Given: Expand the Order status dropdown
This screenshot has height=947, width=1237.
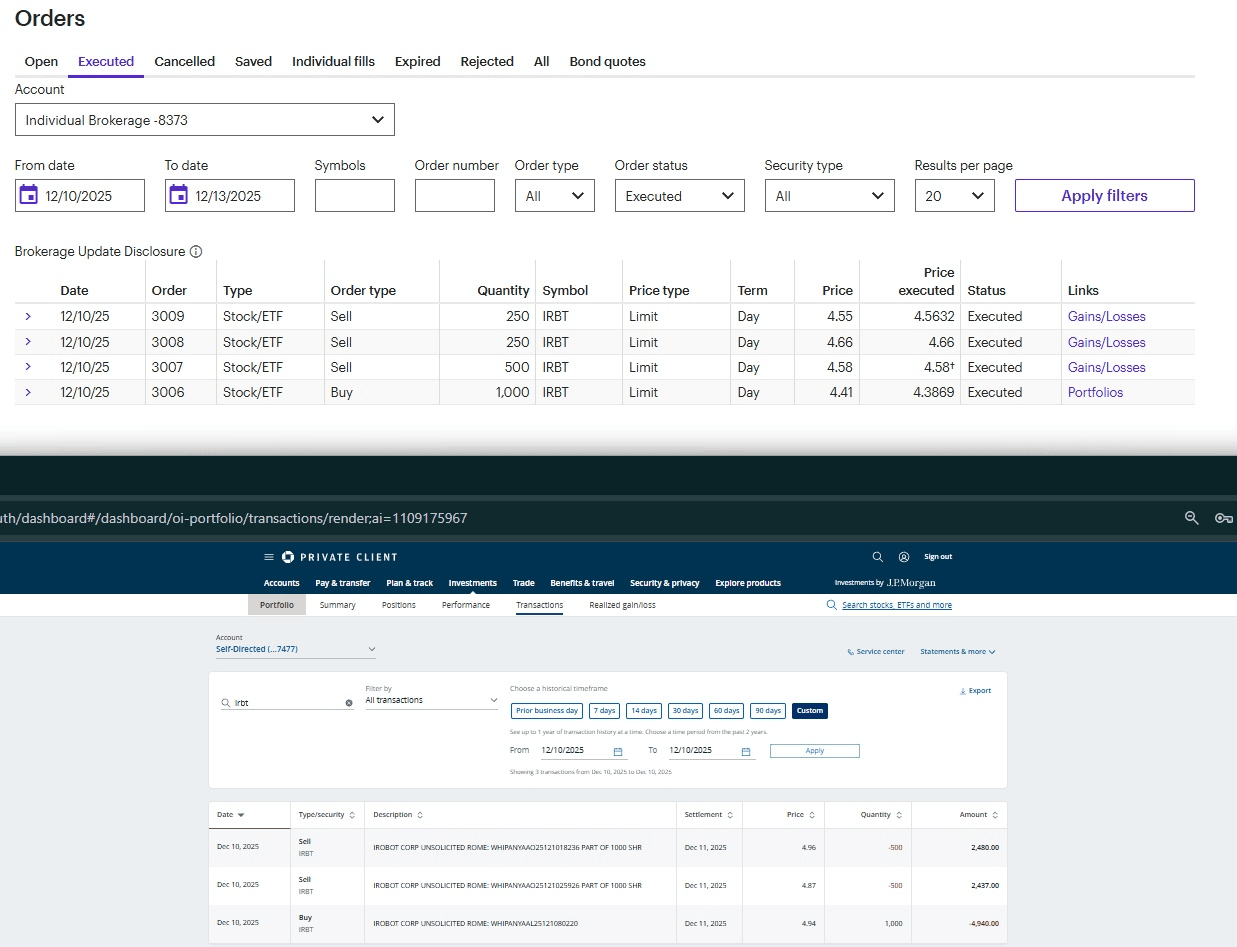Looking at the screenshot, I should tap(679, 196).
